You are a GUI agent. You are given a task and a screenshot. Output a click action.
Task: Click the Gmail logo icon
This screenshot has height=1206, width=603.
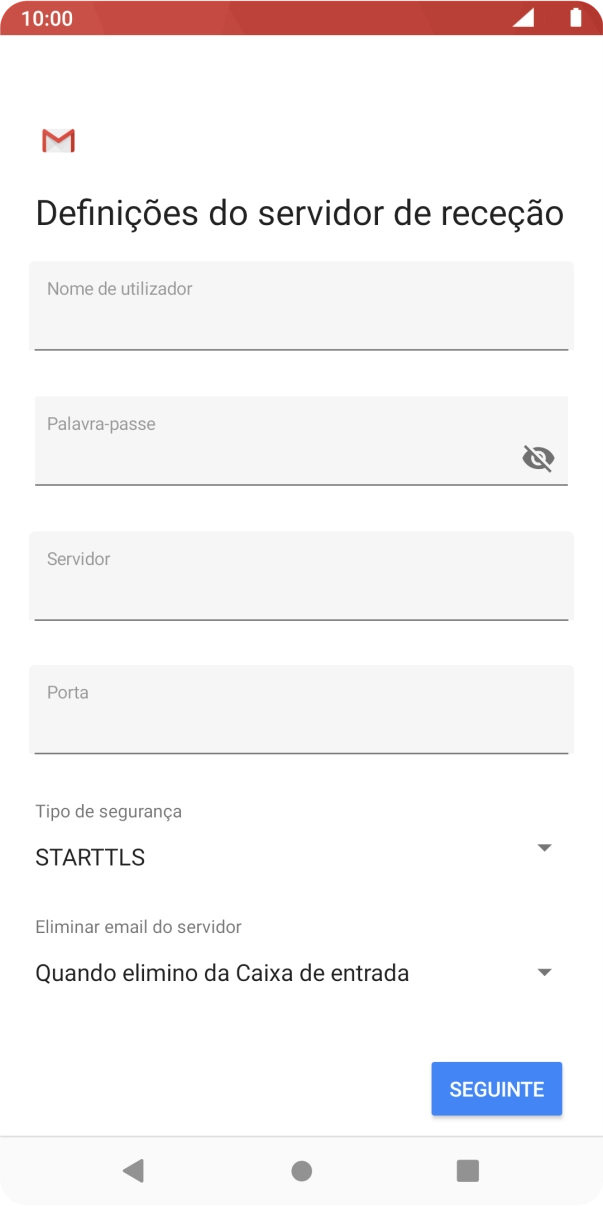coord(57,140)
